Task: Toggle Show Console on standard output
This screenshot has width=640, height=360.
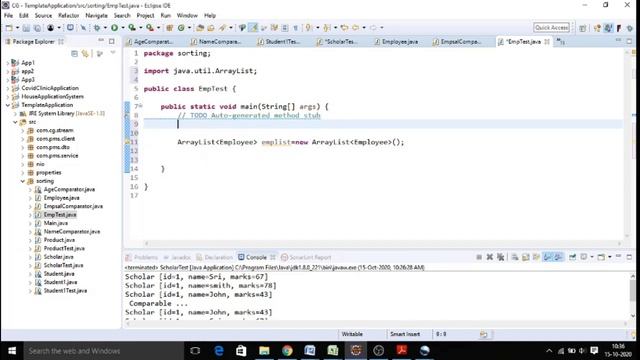Action: 548,257
